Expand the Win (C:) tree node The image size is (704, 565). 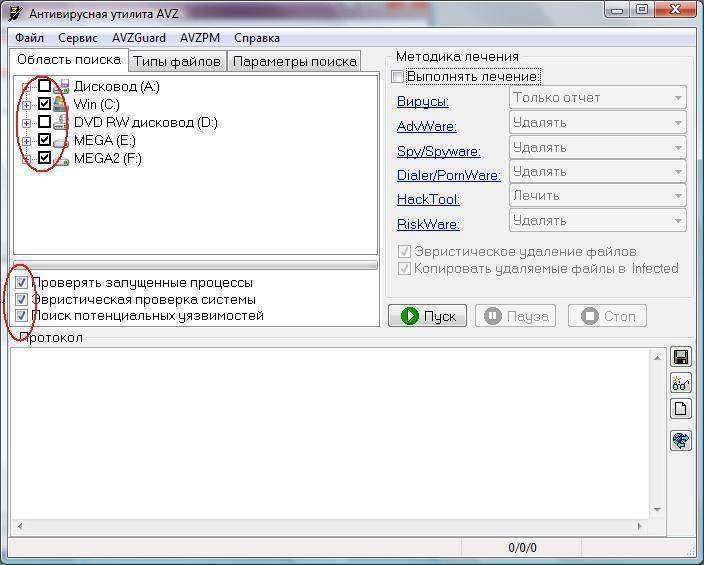tap(26, 104)
